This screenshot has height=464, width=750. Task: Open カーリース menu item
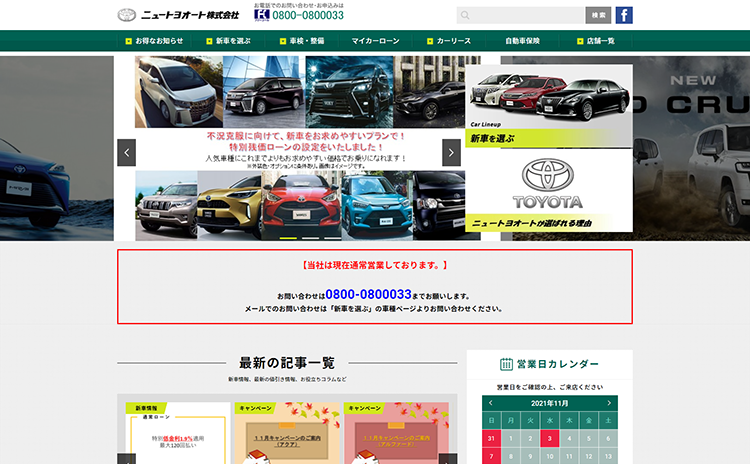449,41
